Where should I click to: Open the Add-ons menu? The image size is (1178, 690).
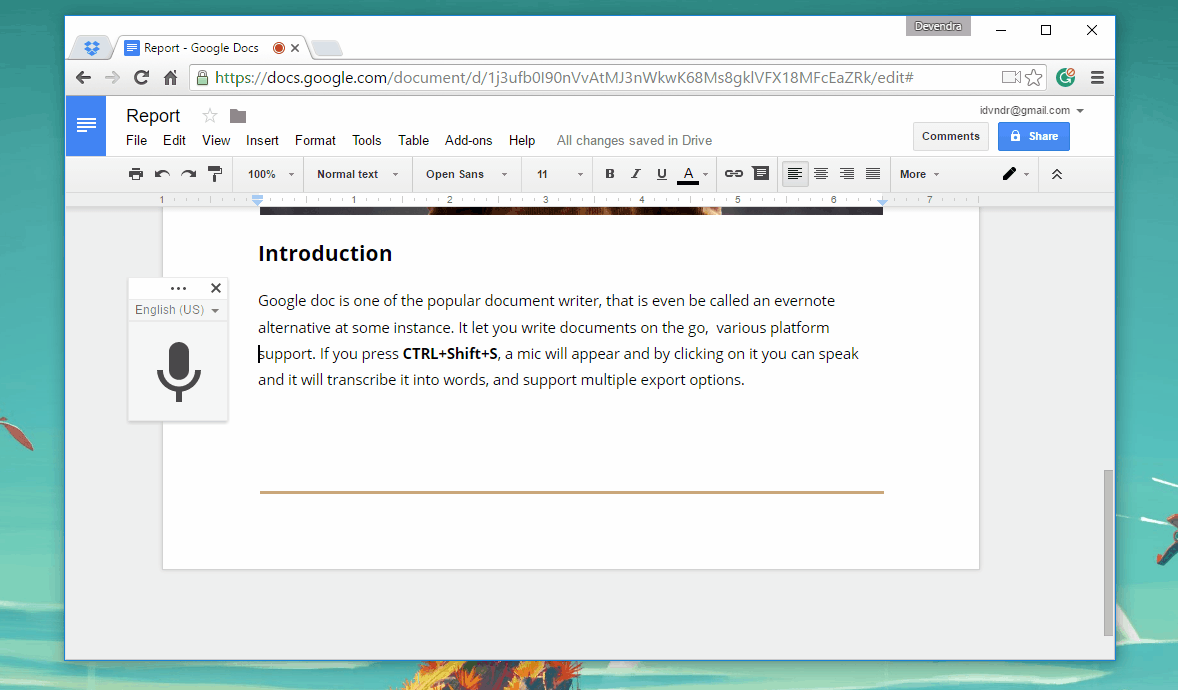[468, 141]
